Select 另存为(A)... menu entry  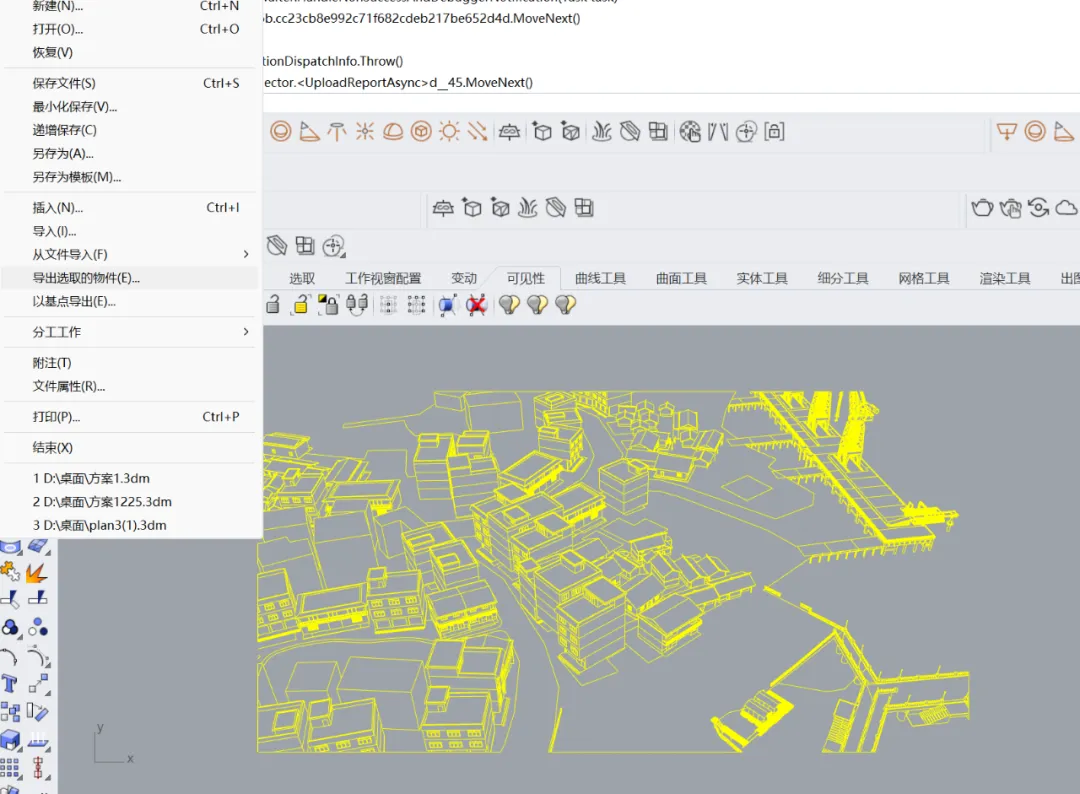(x=63, y=153)
